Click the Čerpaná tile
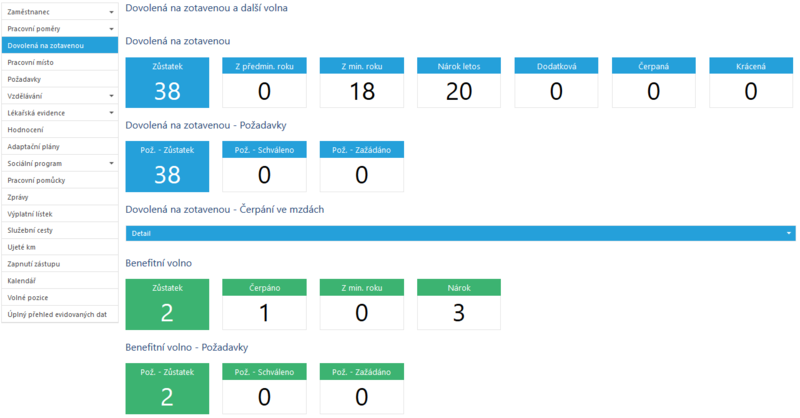This screenshot has height=418, width=800. click(654, 82)
